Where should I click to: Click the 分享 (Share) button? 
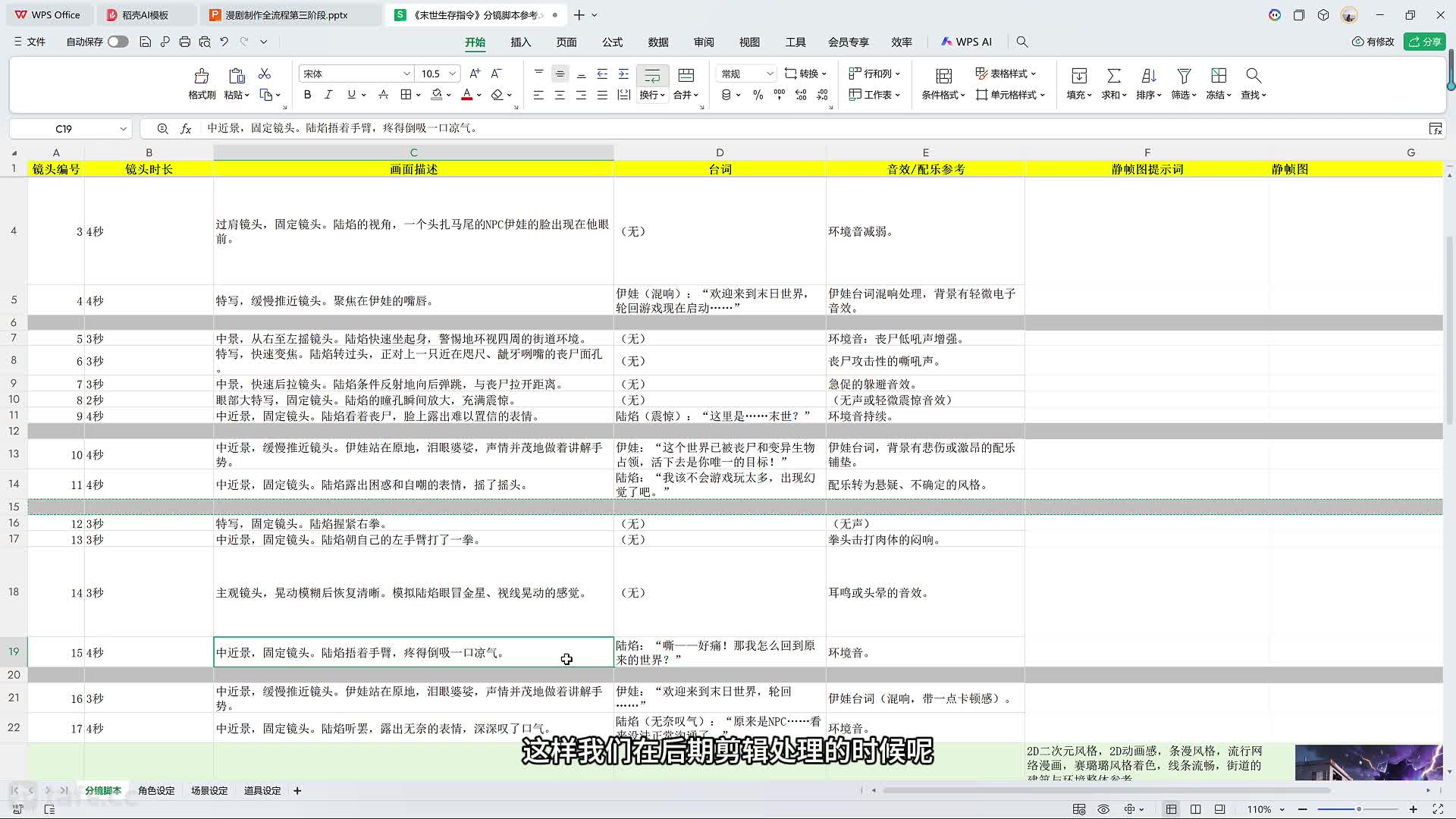[1424, 42]
